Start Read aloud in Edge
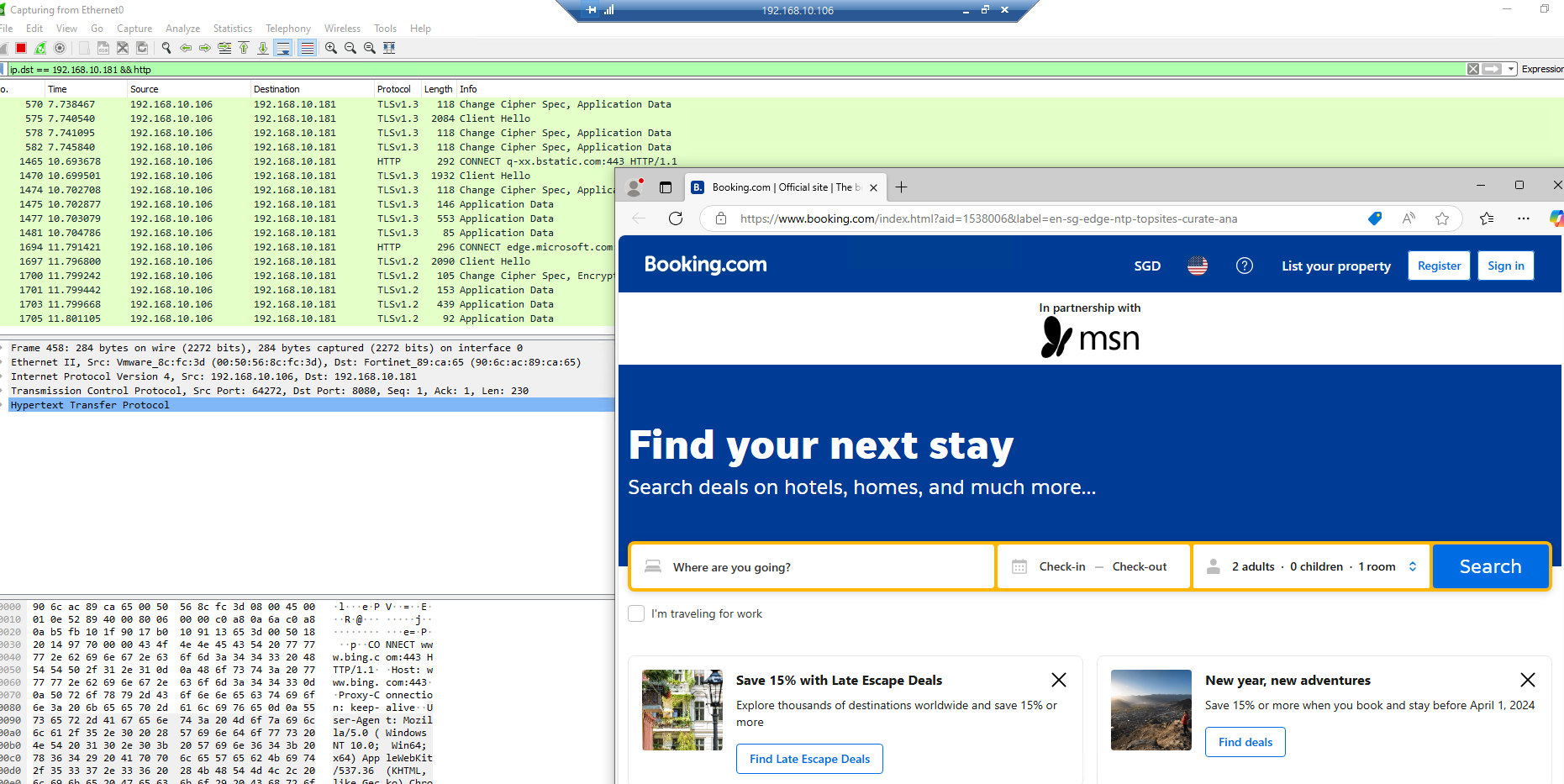The height and width of the screenshot is (784, 1564). (x=1409, y=218)
